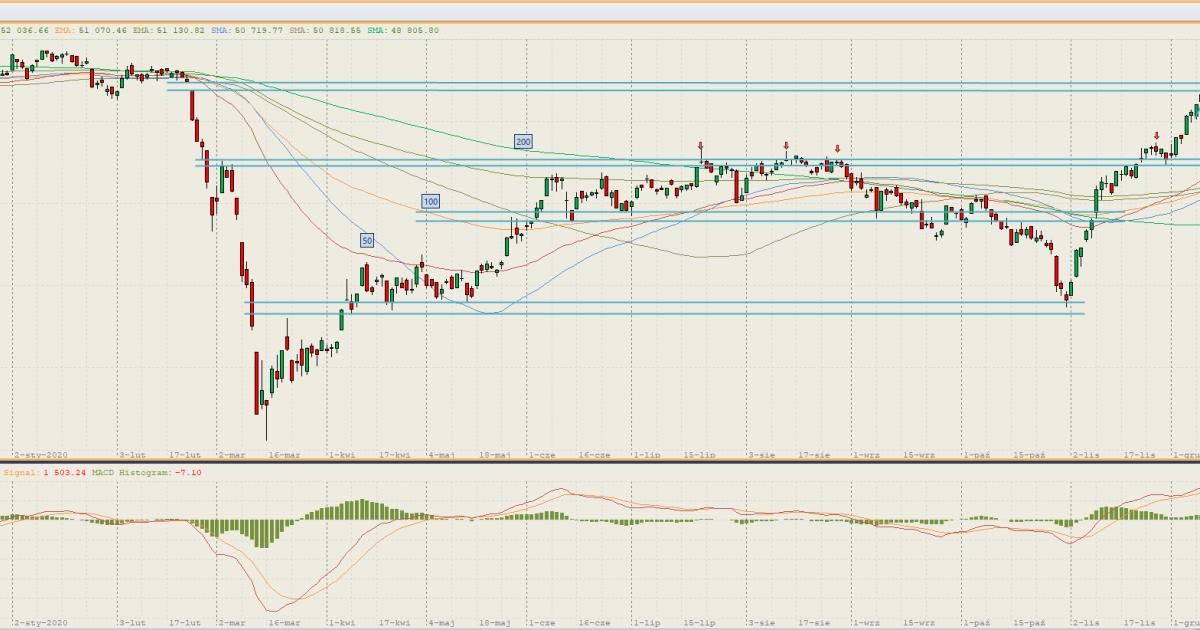Select the brown EMA 51 130.82 legend entry
The height and width of the screenshot is (630, 1200).
point(170,31)
